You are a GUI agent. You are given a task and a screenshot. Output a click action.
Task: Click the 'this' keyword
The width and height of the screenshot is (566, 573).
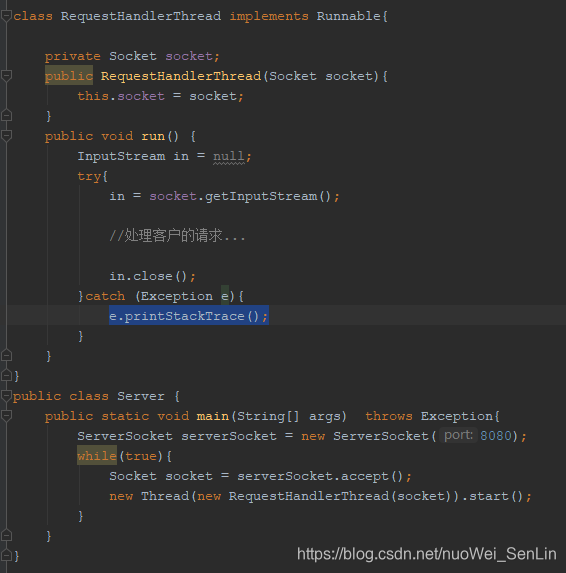93,96
